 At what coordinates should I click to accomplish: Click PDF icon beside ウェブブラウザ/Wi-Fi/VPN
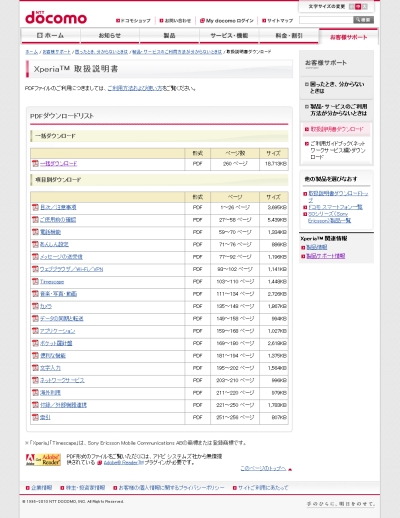coord(35,269)
